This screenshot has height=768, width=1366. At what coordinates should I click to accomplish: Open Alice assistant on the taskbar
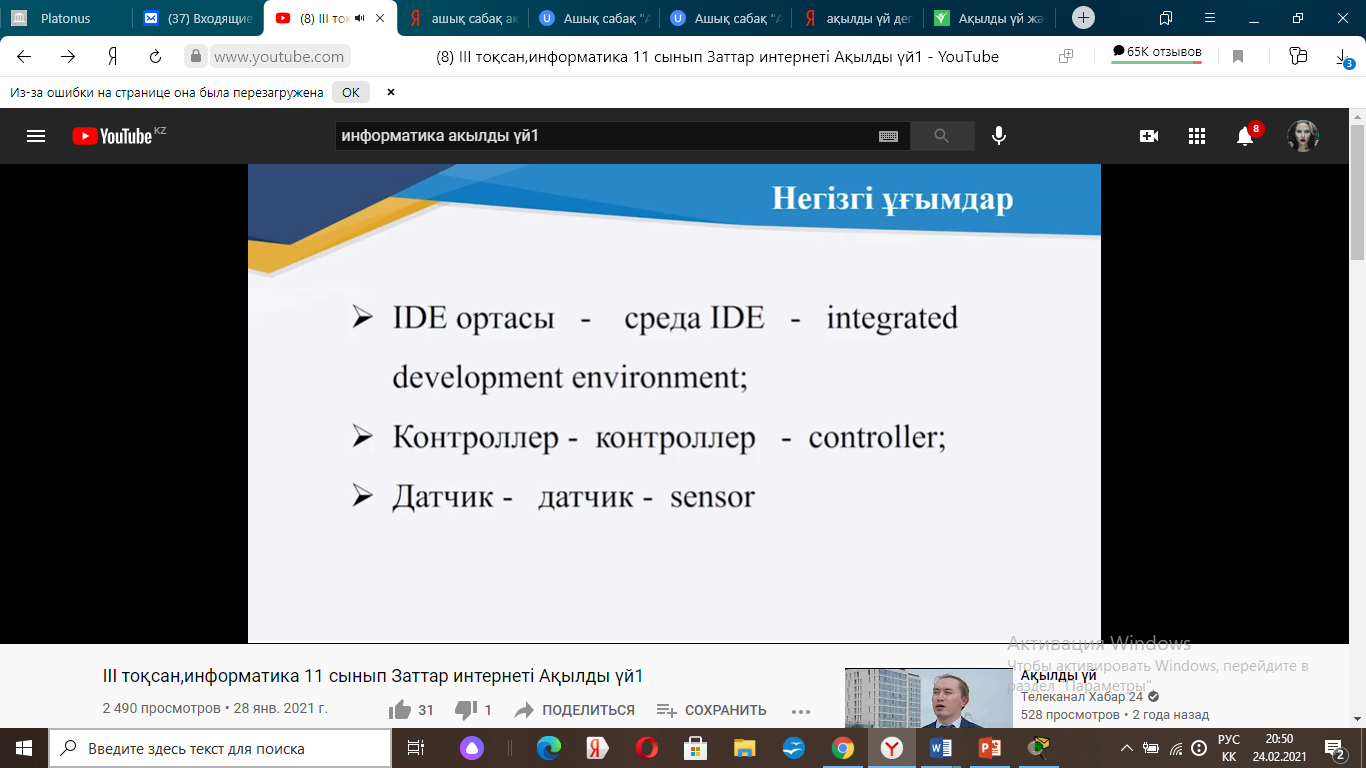471,748
